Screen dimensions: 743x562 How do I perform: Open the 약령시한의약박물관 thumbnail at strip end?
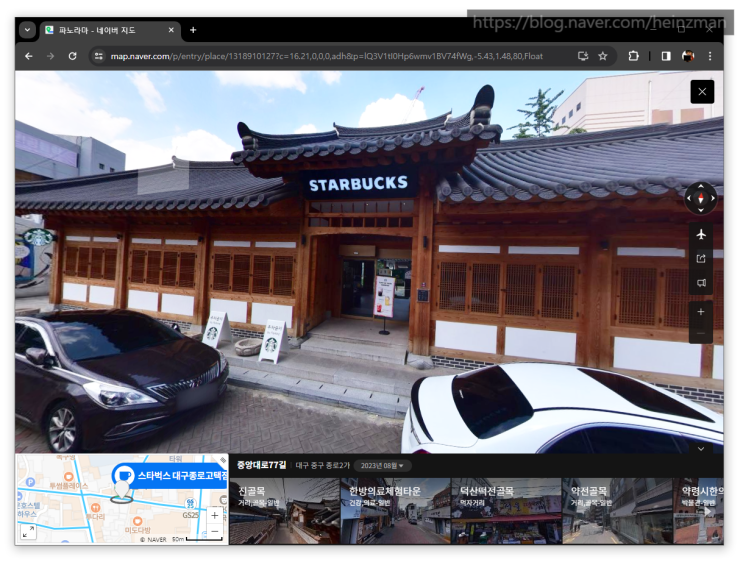(x=698, y=511)
